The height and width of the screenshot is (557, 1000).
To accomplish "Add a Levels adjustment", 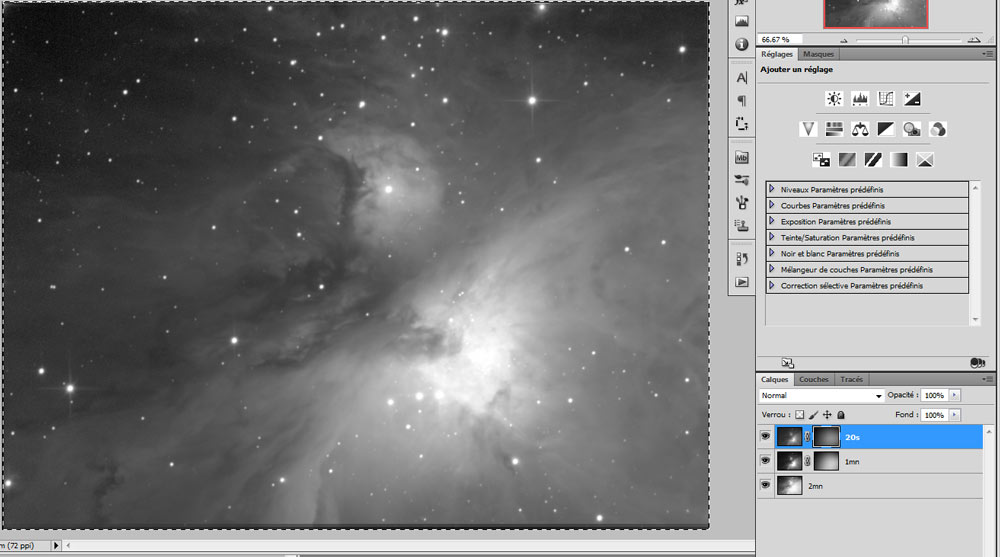I will click(860, 99).
